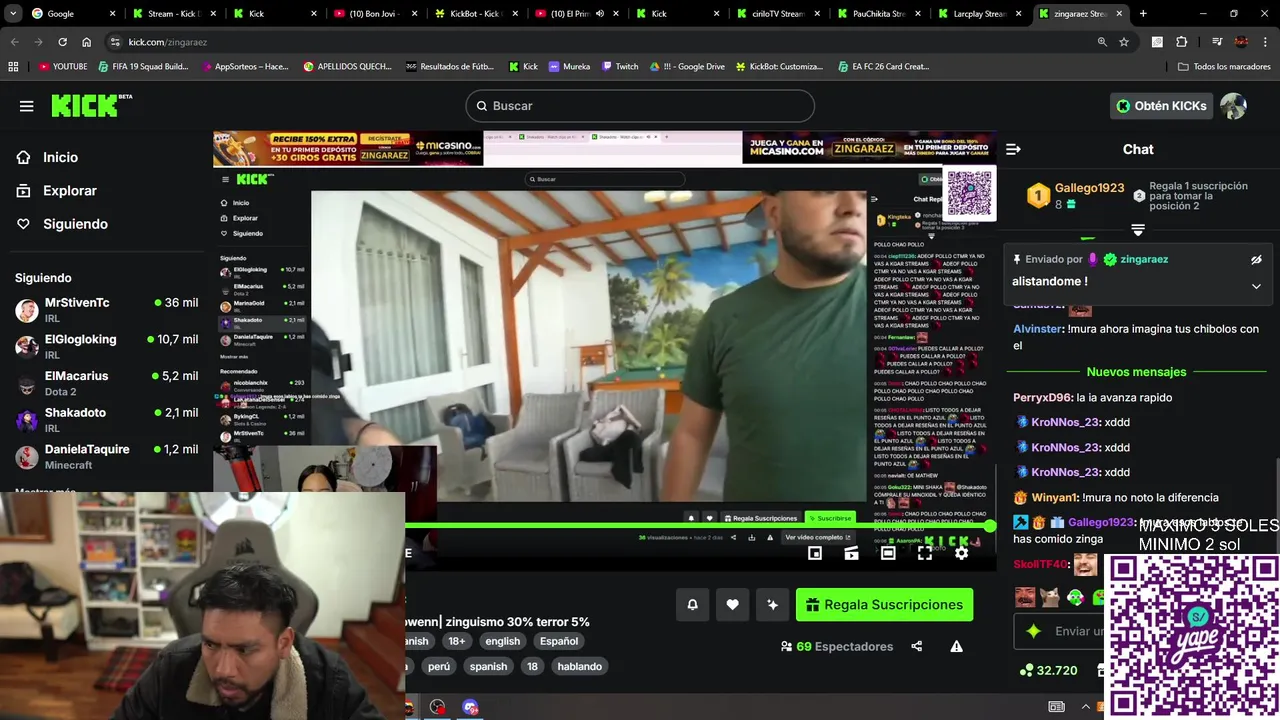Screen dimensions: 1280x720
Task: Click the stream notification bell button
Action: [692, 604]
